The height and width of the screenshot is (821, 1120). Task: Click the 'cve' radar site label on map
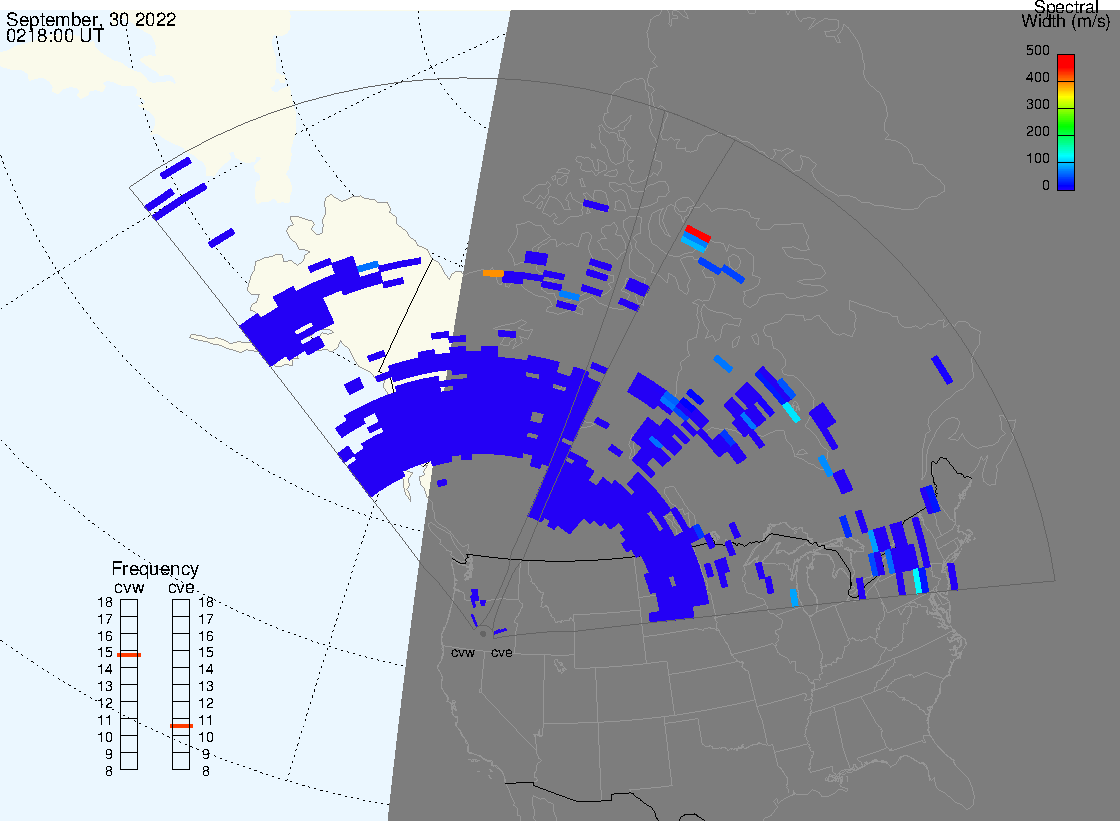501,653
